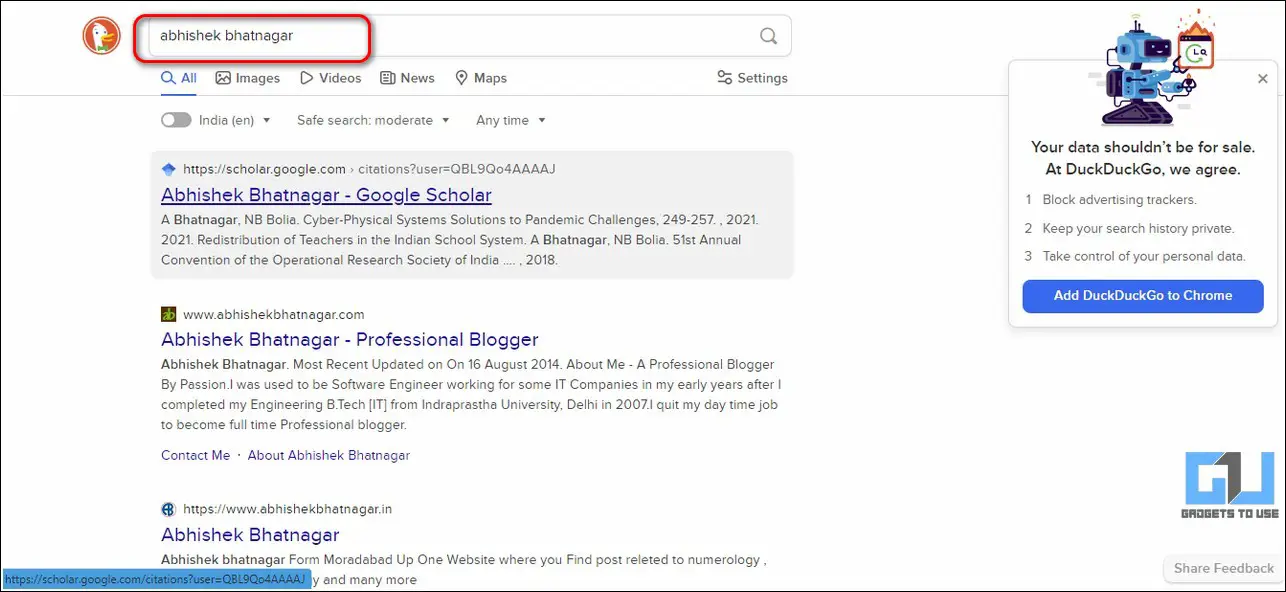Click the Google Scholar favicon

tap(168, 169)
